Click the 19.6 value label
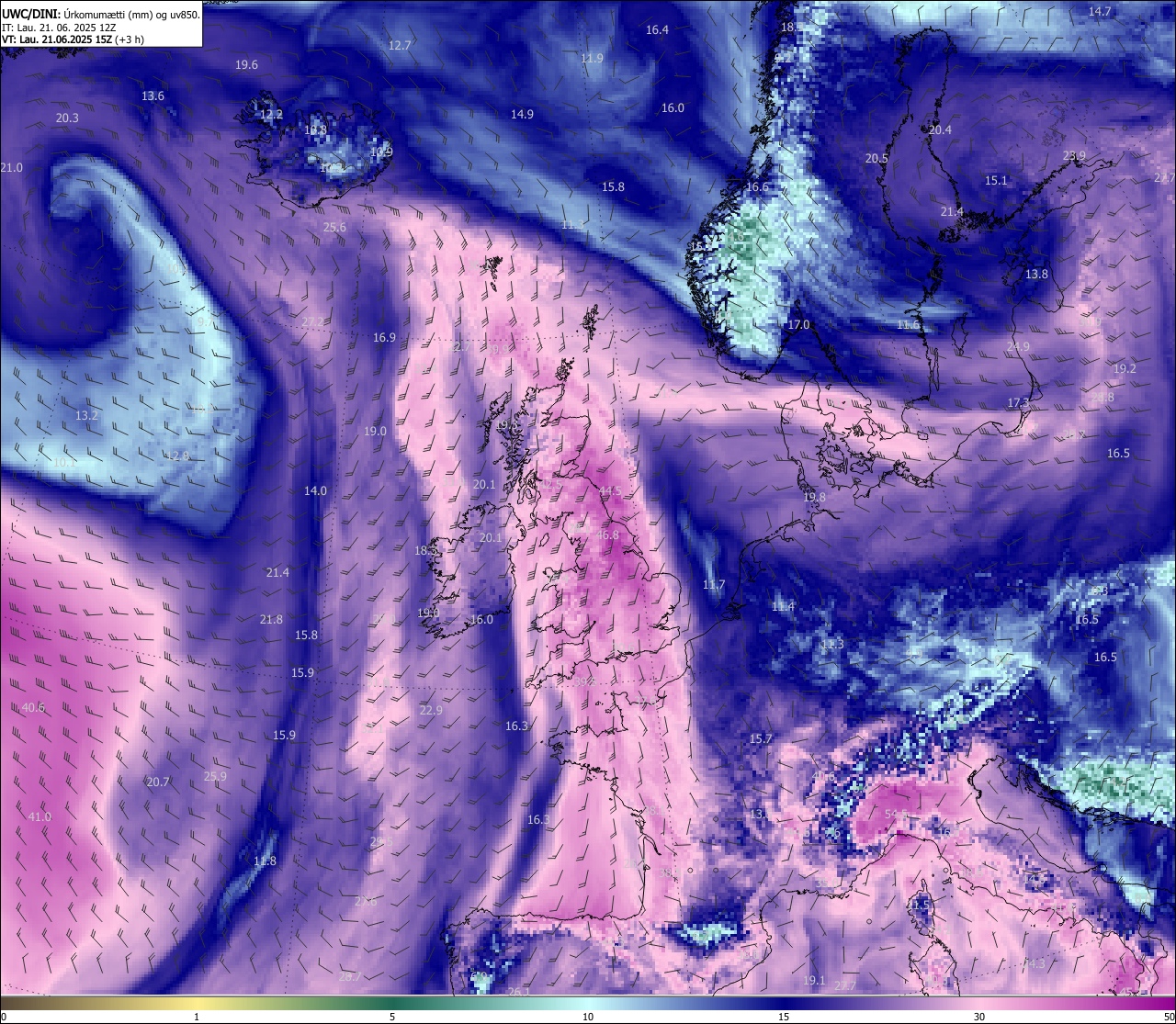This screenshot has width=1176, height=1024. 246,64
